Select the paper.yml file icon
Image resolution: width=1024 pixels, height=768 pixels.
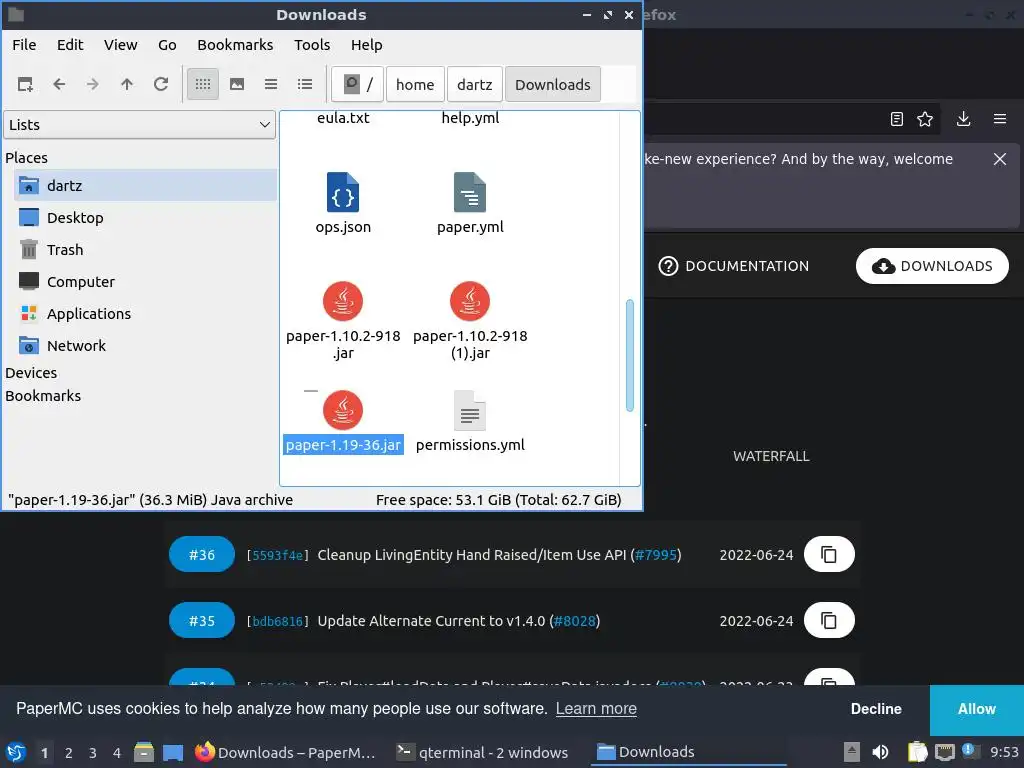click(470, 192)
